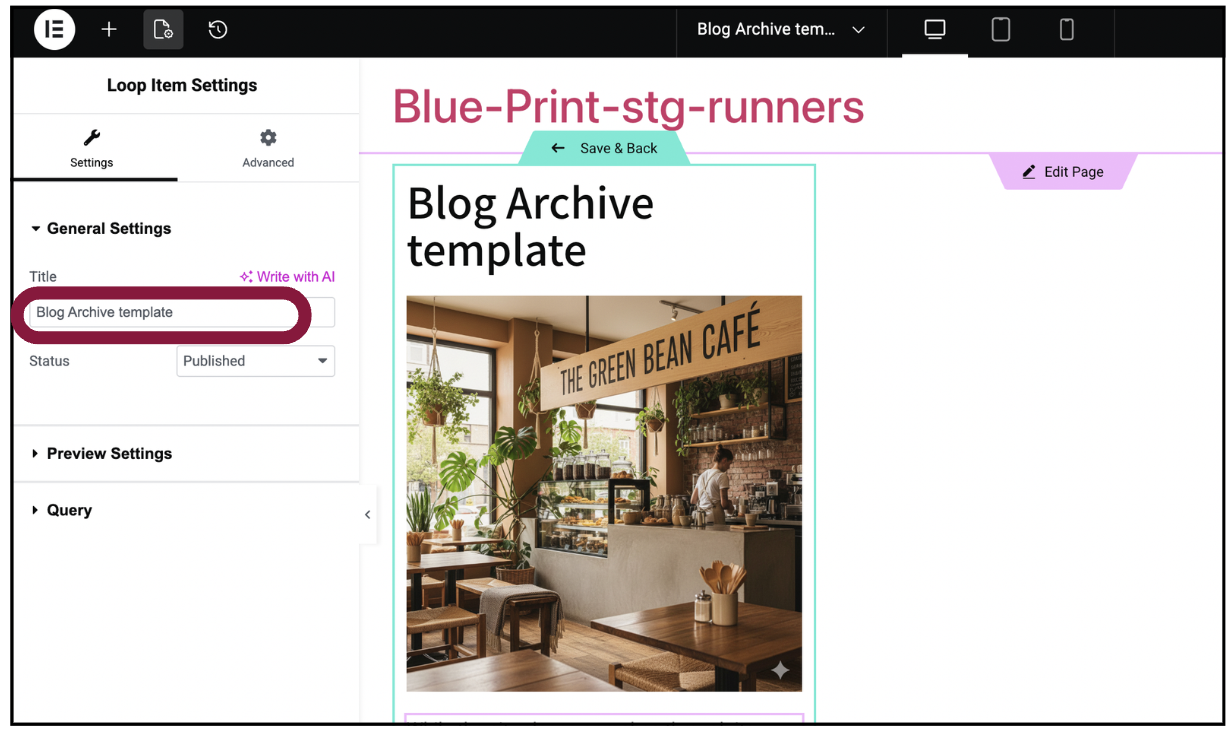Click the Title input field

tap(180, 313)
